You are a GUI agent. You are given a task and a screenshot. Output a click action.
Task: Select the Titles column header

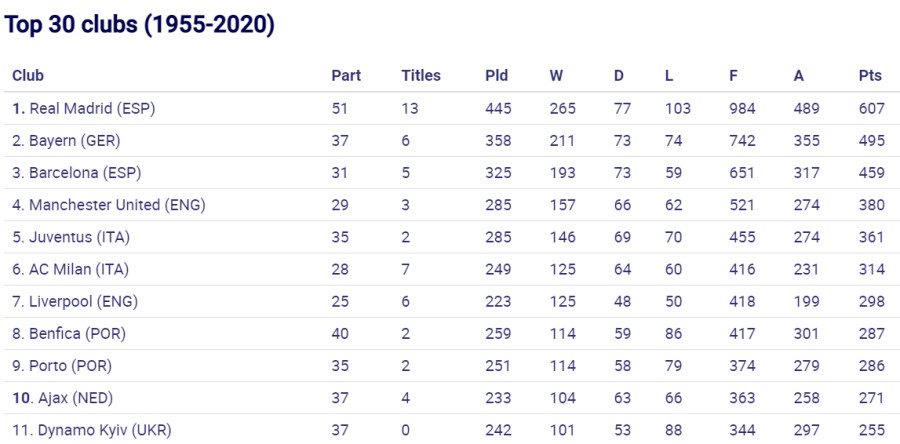pyautogui.click(x=421, y=76)
